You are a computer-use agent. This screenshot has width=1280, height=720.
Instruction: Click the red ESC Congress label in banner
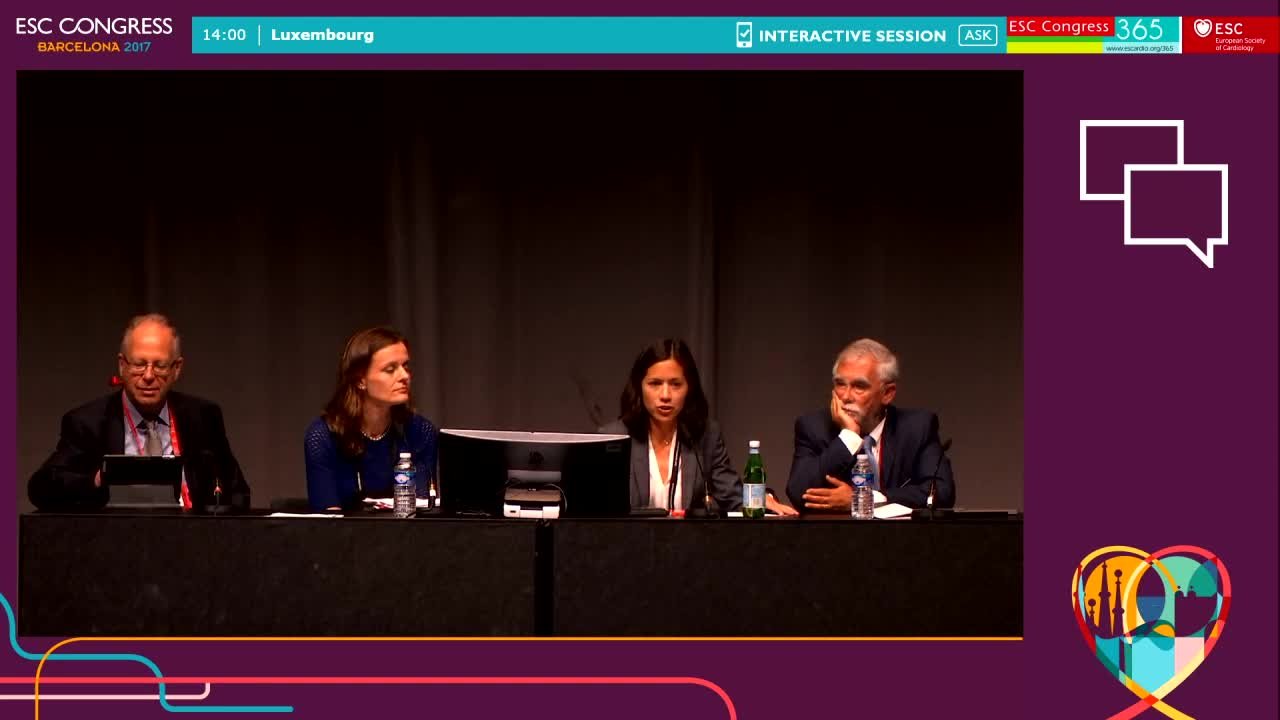pyautogui.click(x=1059, y=27)
